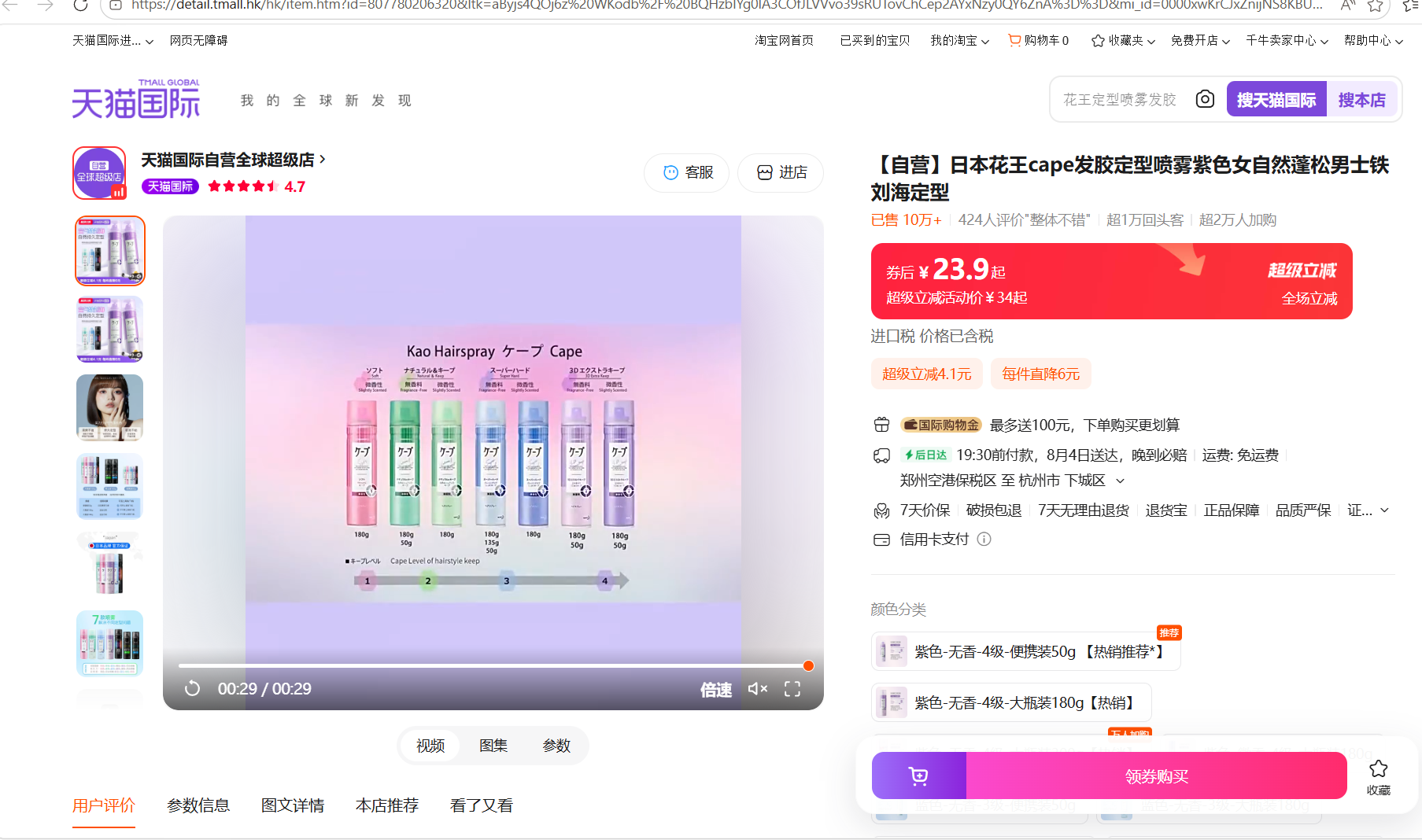This screenshot has width=1422, height=840.
Task: Open the 淘宝网首页 link
Action: (784, 40)
